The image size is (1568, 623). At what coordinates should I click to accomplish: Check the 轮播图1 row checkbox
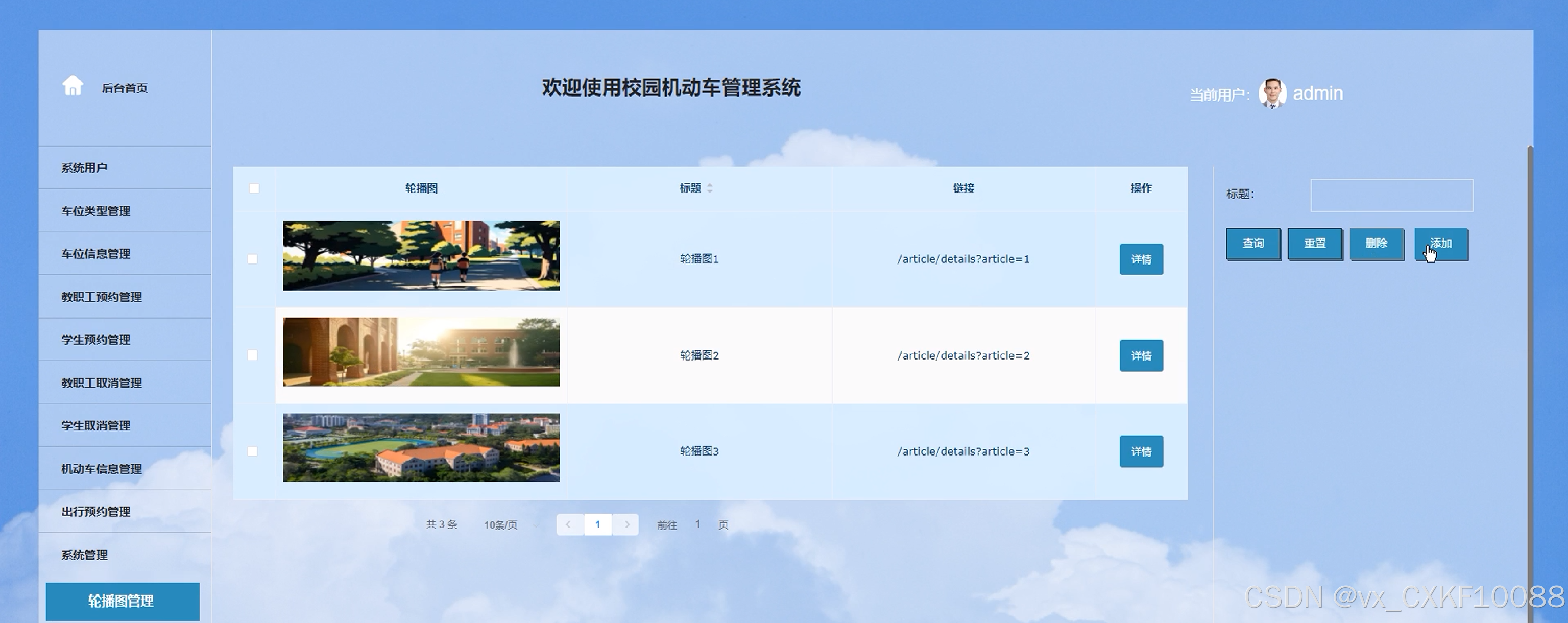(253, 259)
